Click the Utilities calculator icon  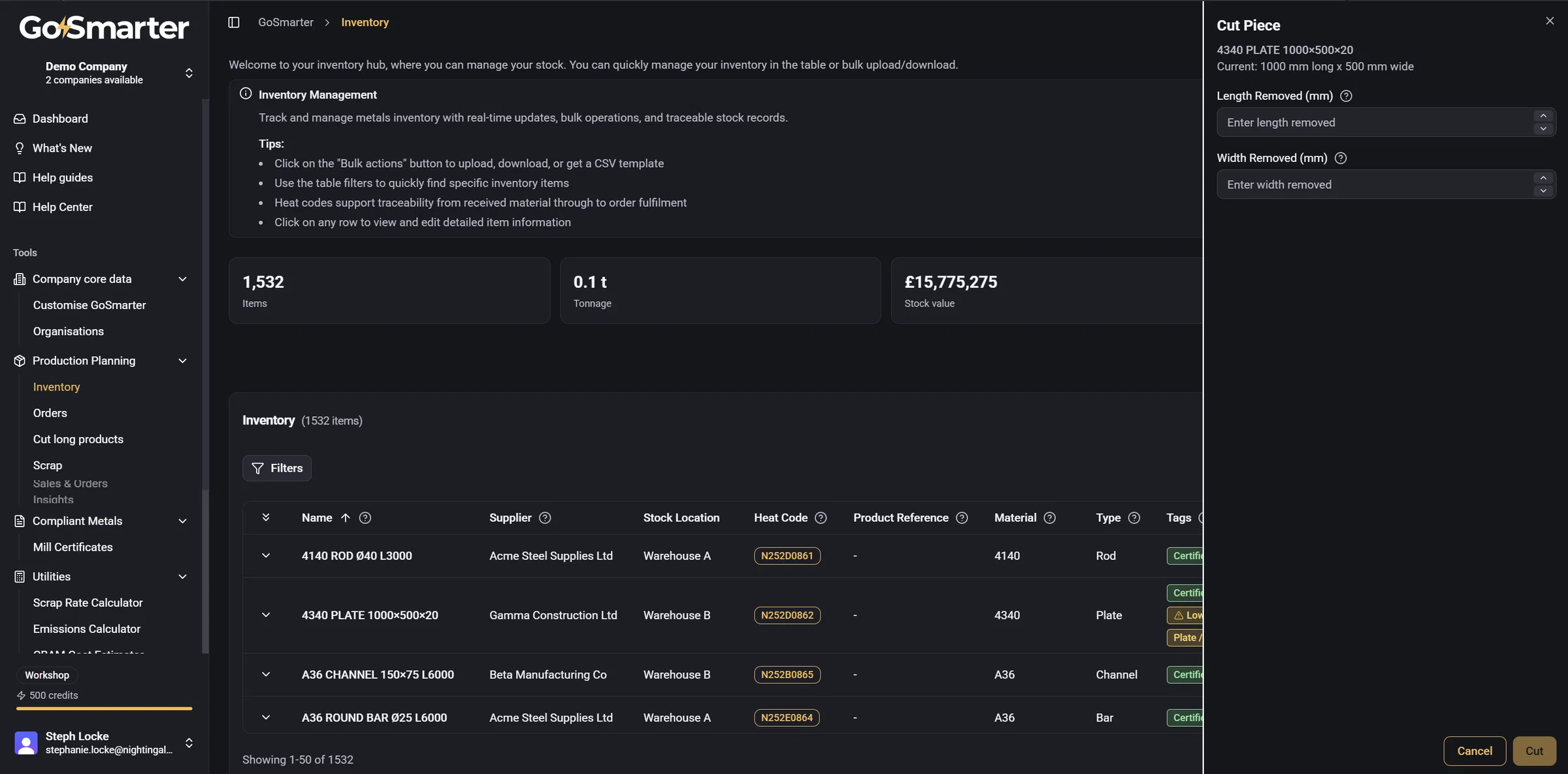pos(20,576)
